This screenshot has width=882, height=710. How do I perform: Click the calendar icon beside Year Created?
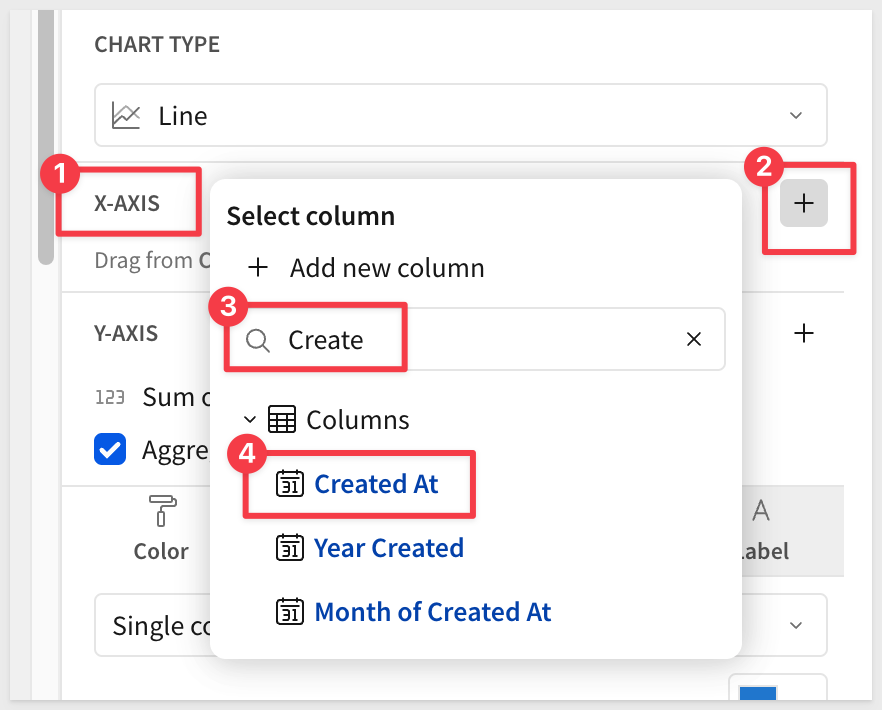coord(289,548)
